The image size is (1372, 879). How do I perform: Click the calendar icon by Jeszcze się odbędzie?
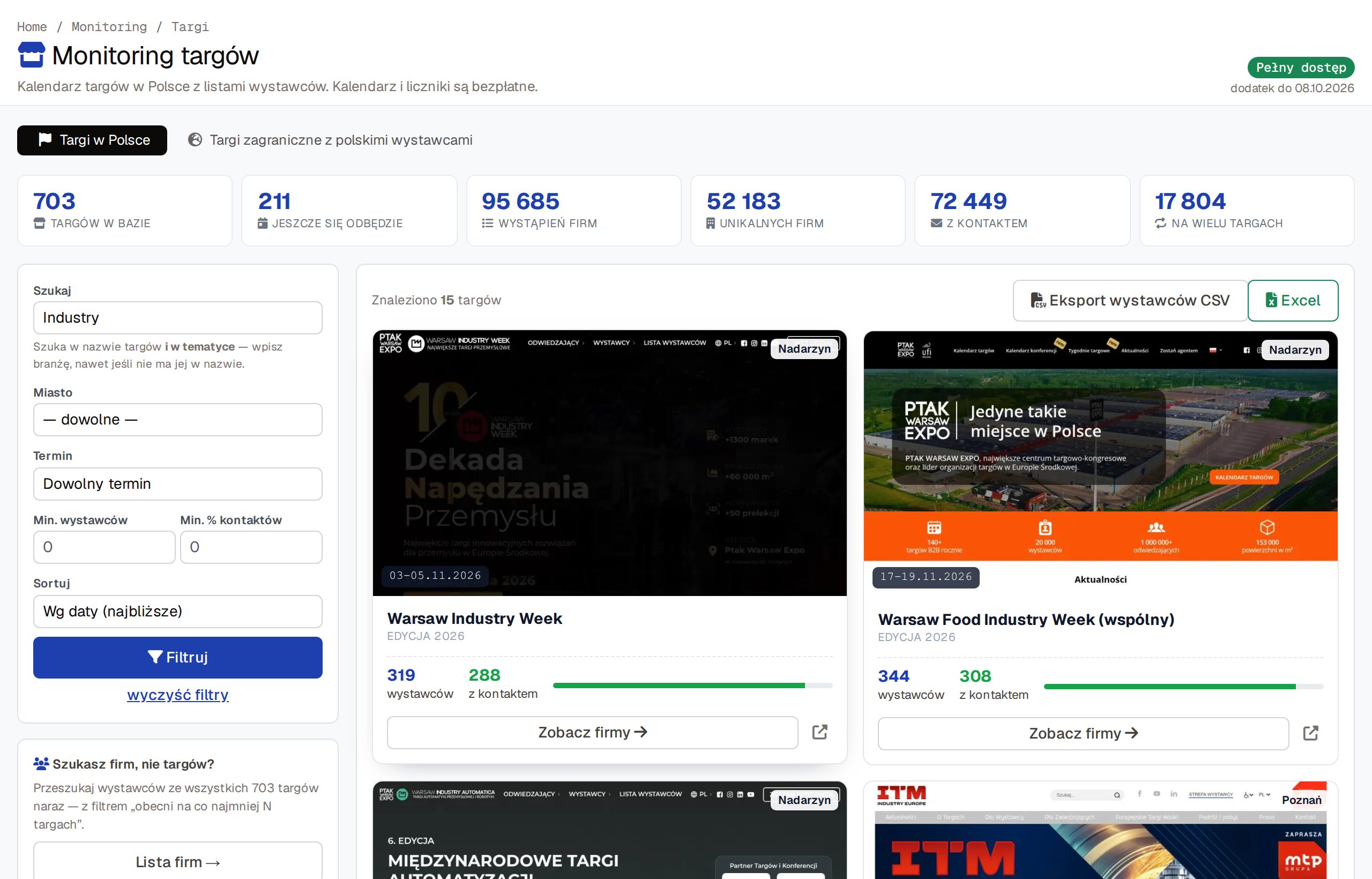click(263, 223)
